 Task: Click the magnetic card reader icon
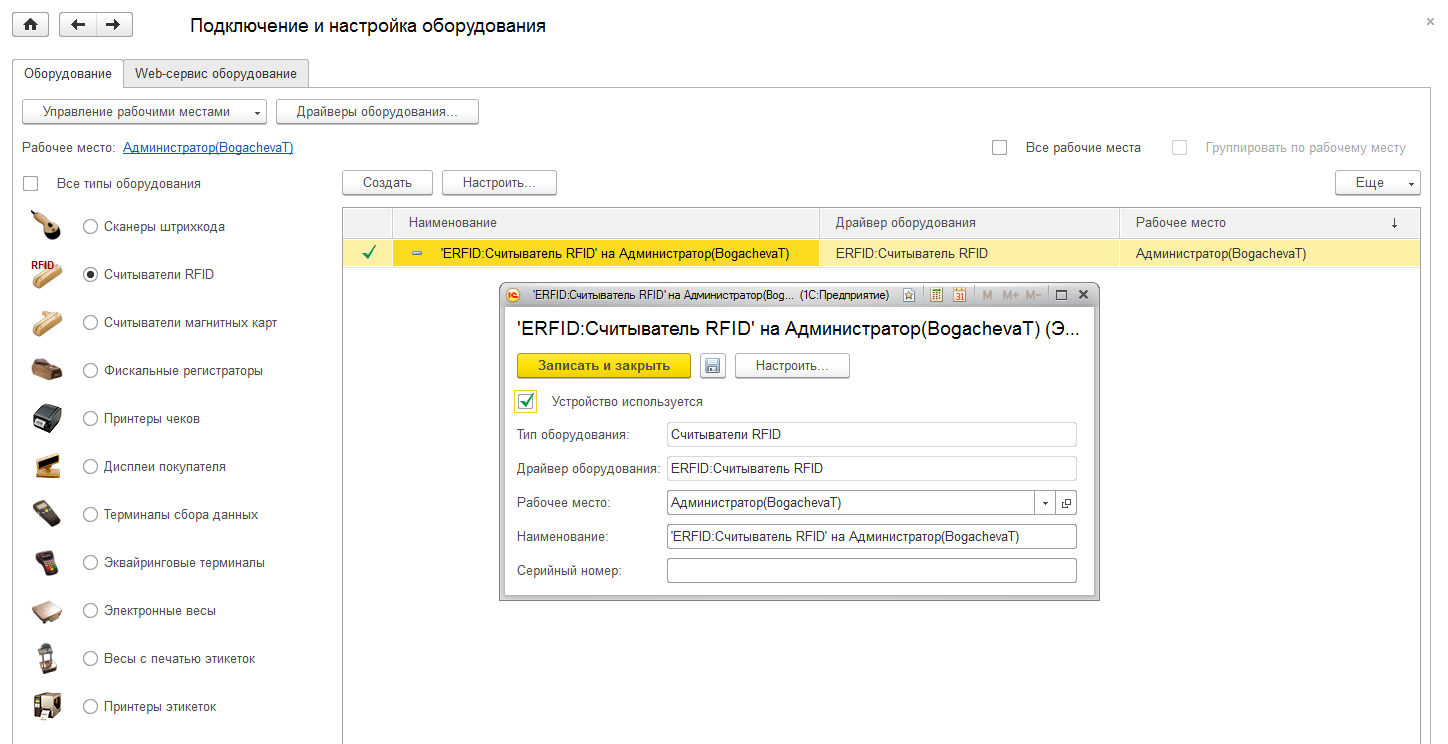pos(45,323)
